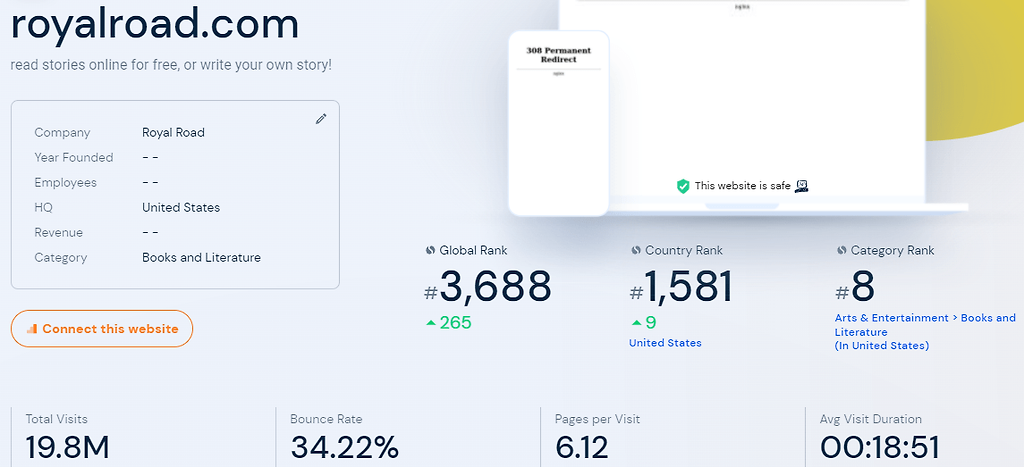Click the rank change value 265
1024x467 pixels.
455,323
